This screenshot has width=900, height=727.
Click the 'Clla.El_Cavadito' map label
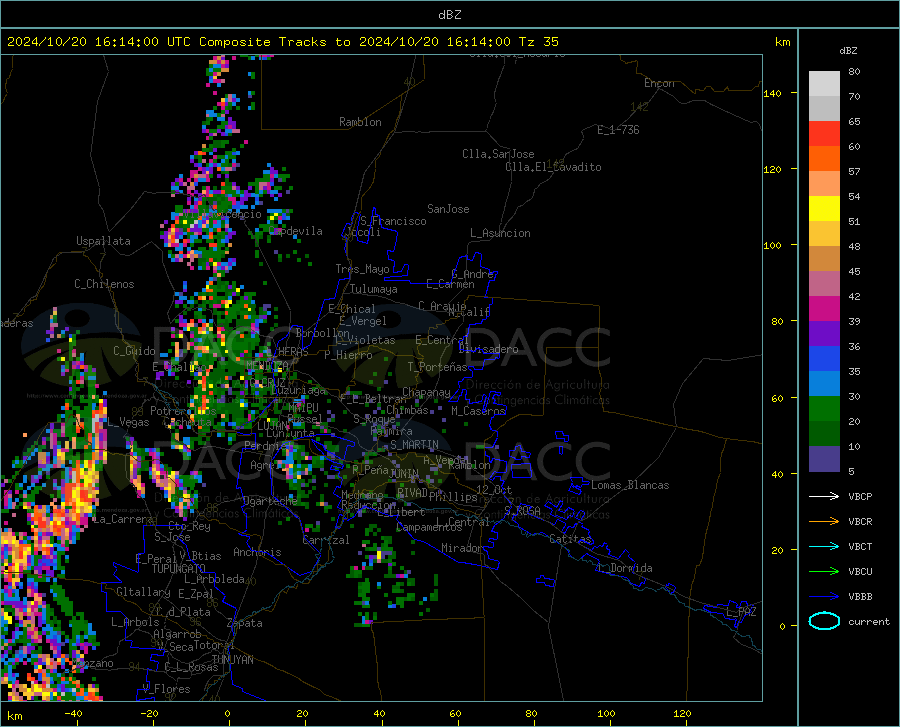[x=553, y=167]
